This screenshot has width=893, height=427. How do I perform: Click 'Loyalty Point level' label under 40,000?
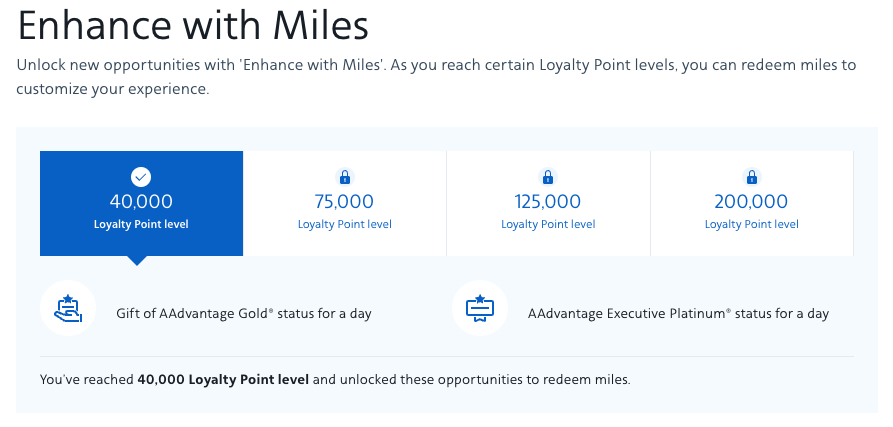tap(141, 225)
